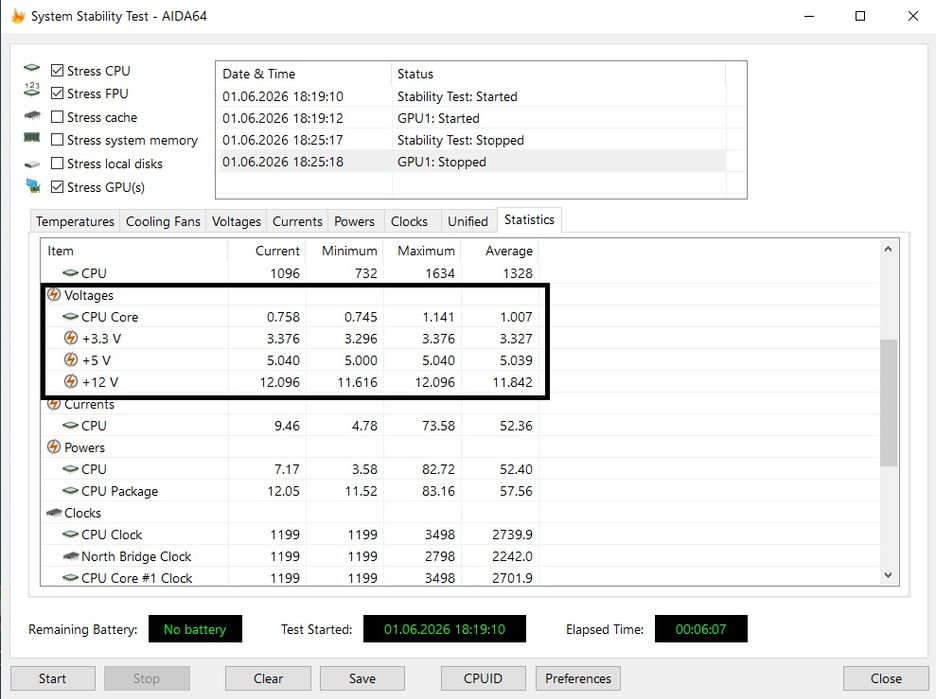Viewport: 936px width, 699px height.
Task: Disable the Stress GPU(s) checkbox
Action: (x=57, y=187)
